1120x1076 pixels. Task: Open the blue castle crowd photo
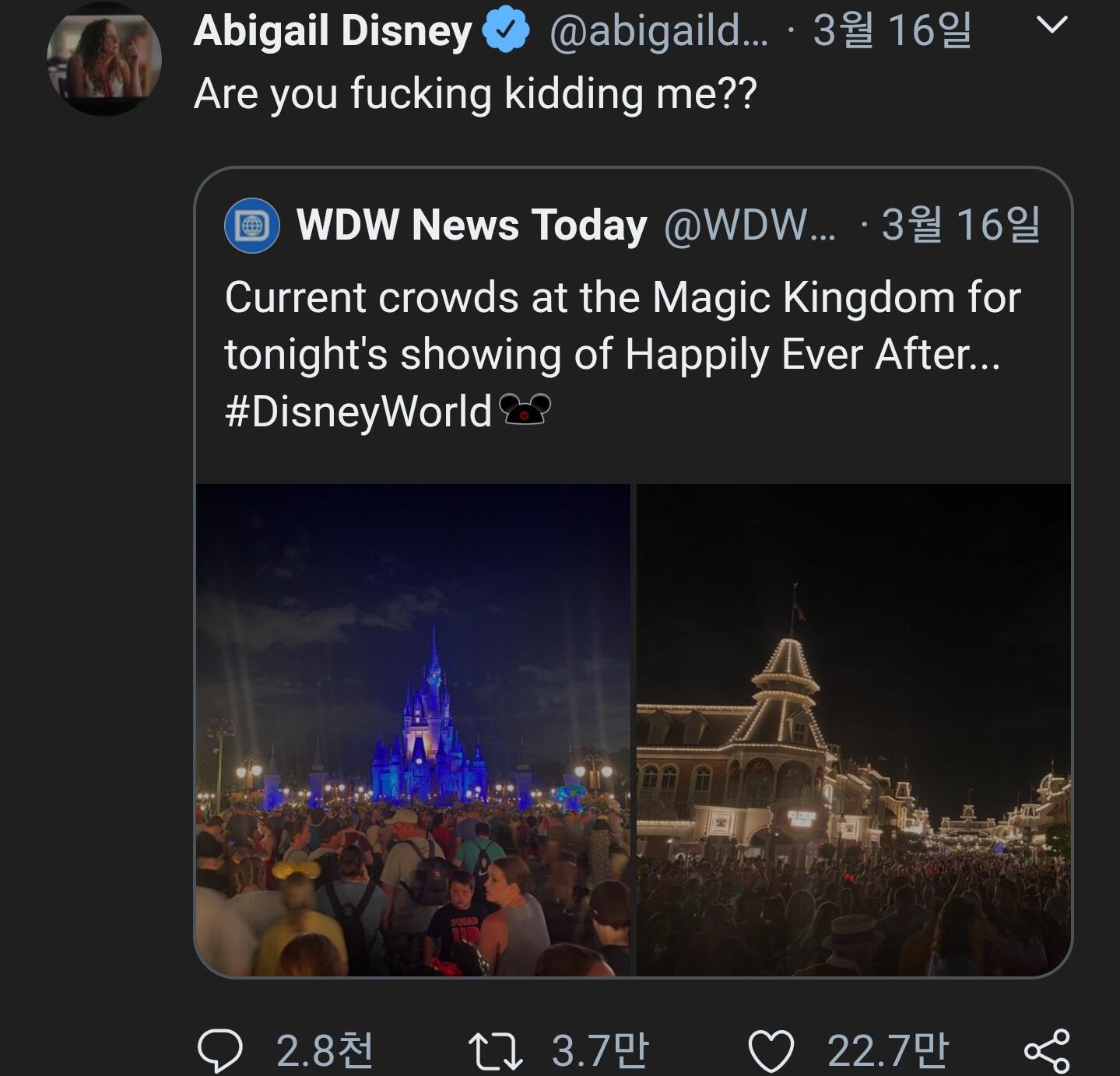[x=413, y=729]
